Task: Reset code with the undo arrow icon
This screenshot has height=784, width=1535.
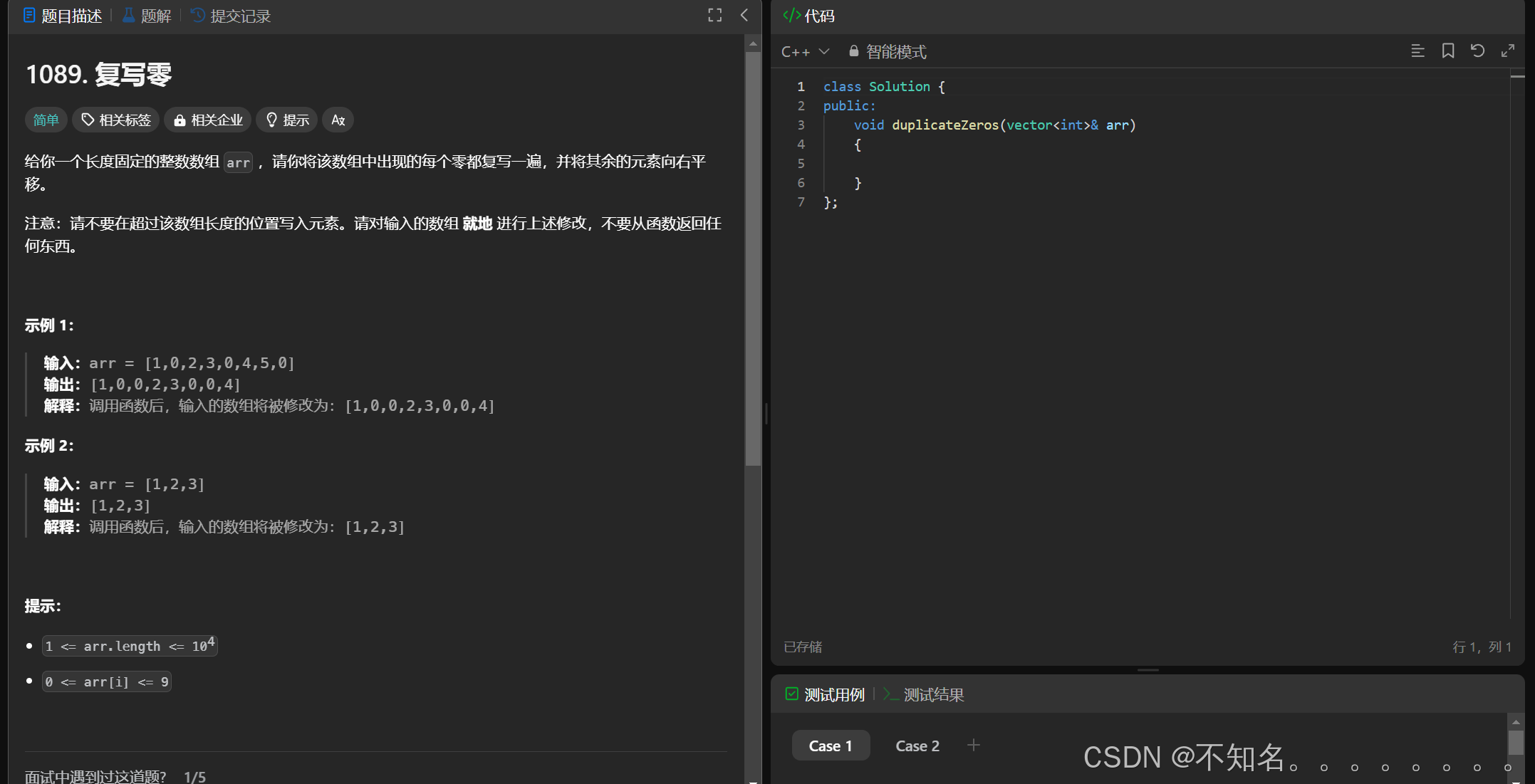Action: click(x=1477, y=51)
